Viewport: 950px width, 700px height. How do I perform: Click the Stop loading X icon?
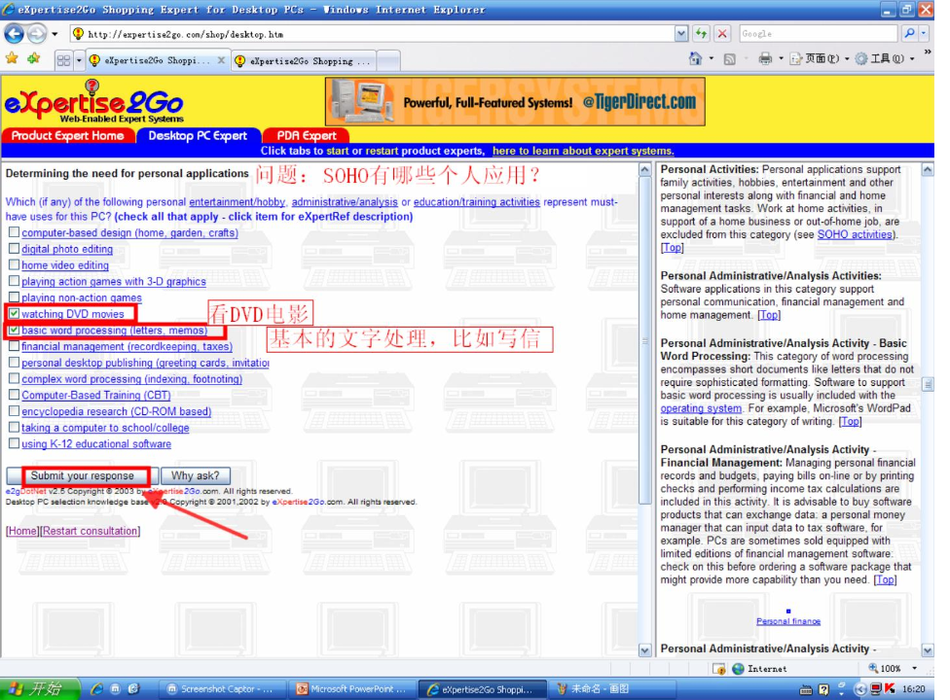[722, 34]
